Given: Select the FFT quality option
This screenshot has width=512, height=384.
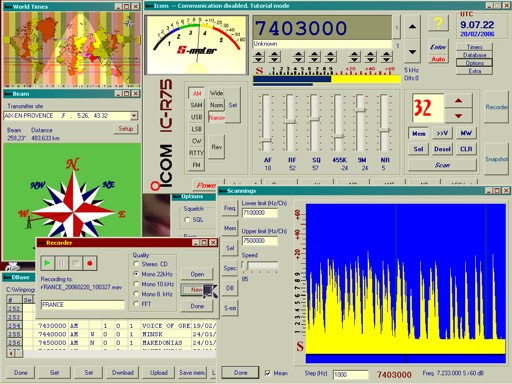Looking at the screenshot, I should (136, 304).
